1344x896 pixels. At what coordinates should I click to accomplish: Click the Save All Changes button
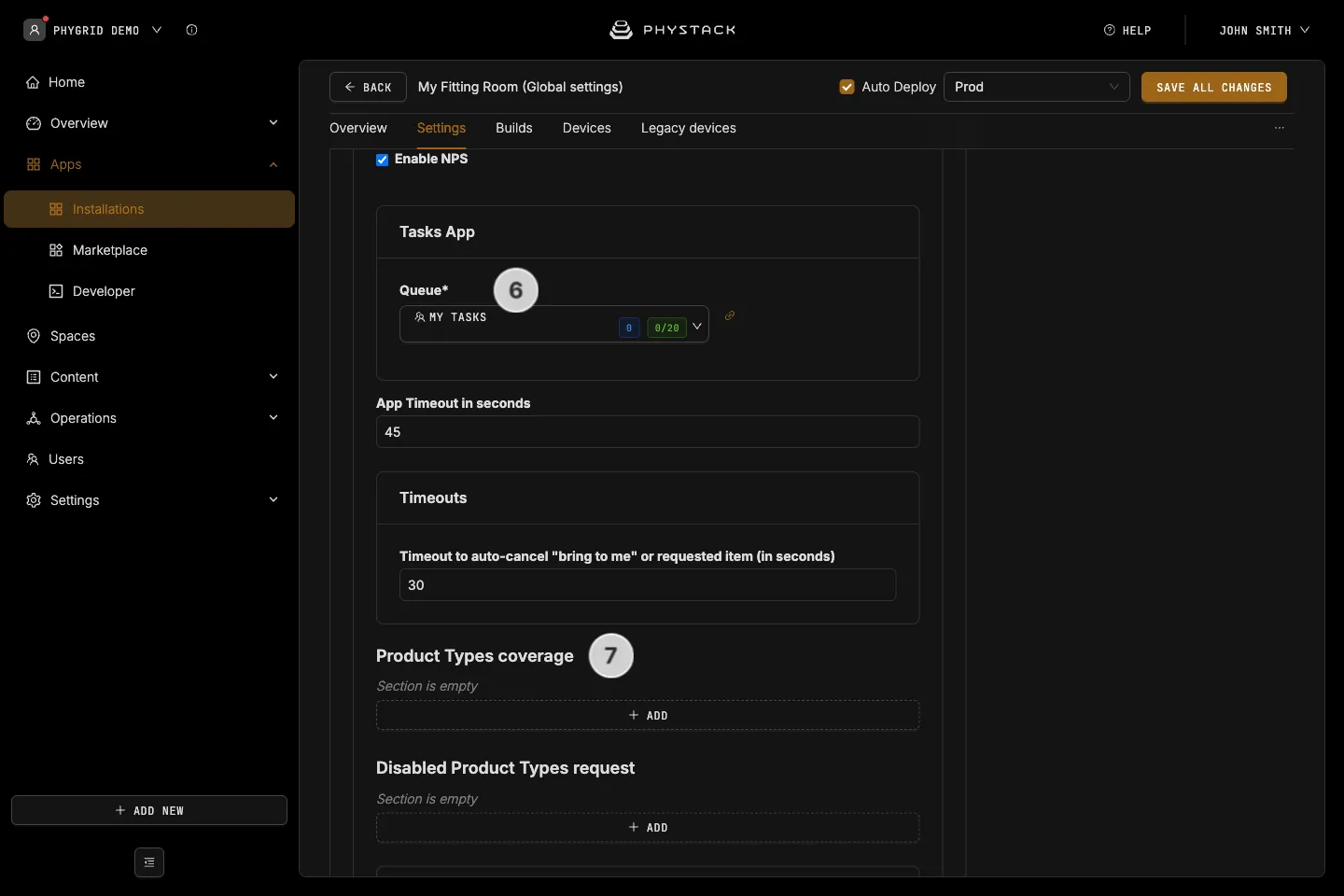(1214, 87)
